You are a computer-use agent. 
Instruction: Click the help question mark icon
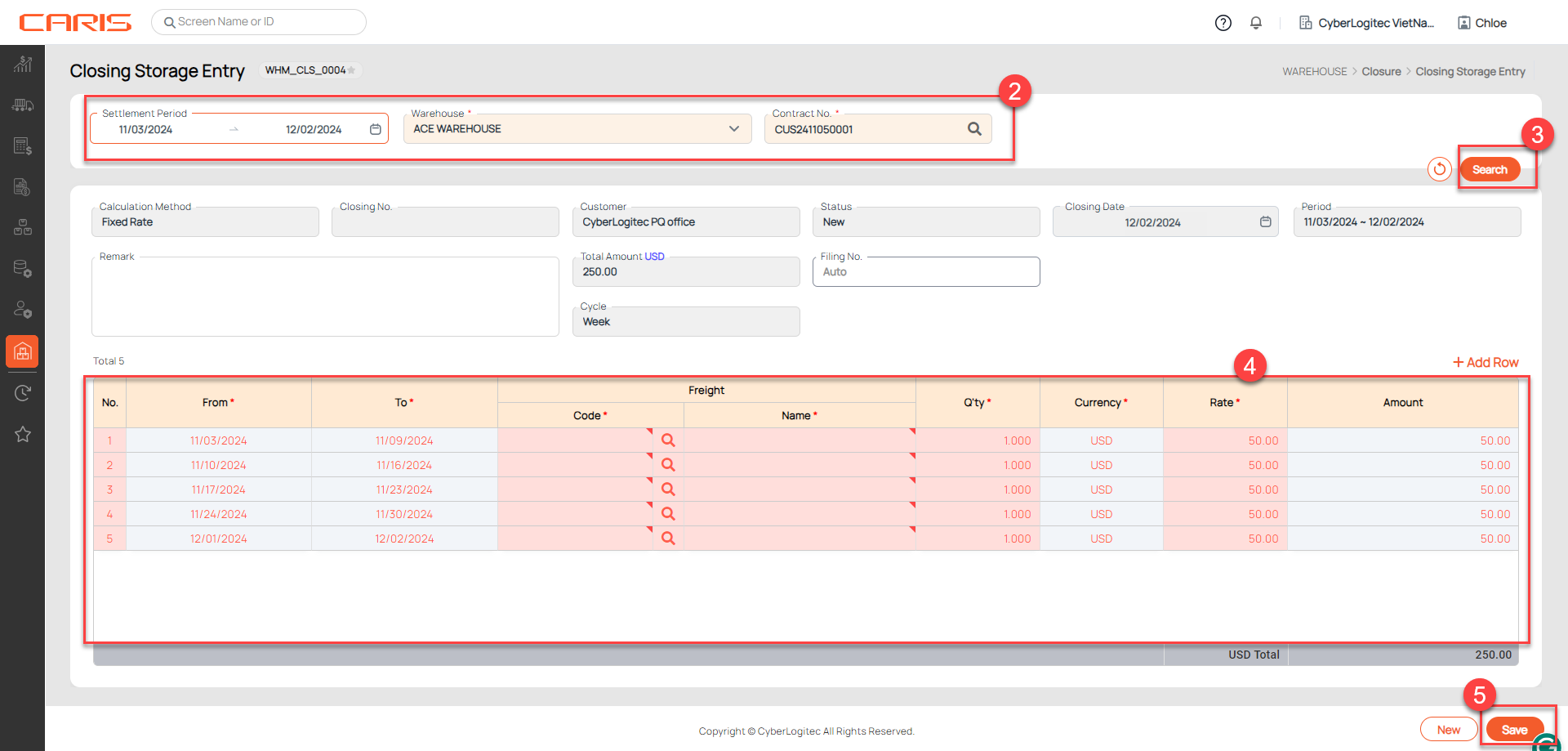coord(1223,23)
